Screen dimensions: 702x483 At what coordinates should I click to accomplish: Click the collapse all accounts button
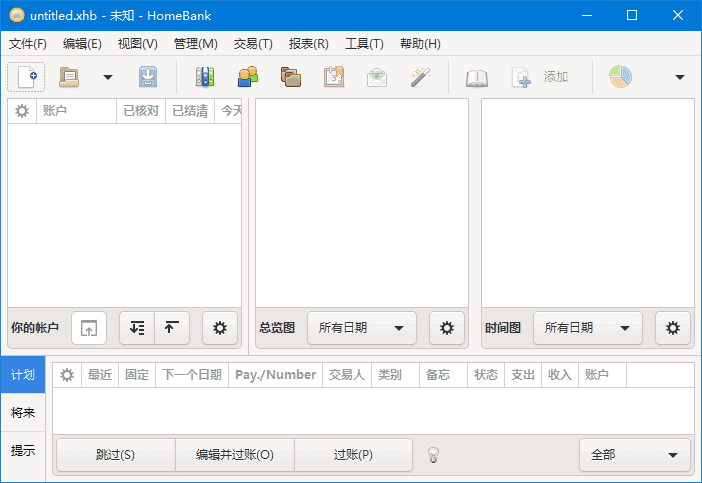[171, 327]
